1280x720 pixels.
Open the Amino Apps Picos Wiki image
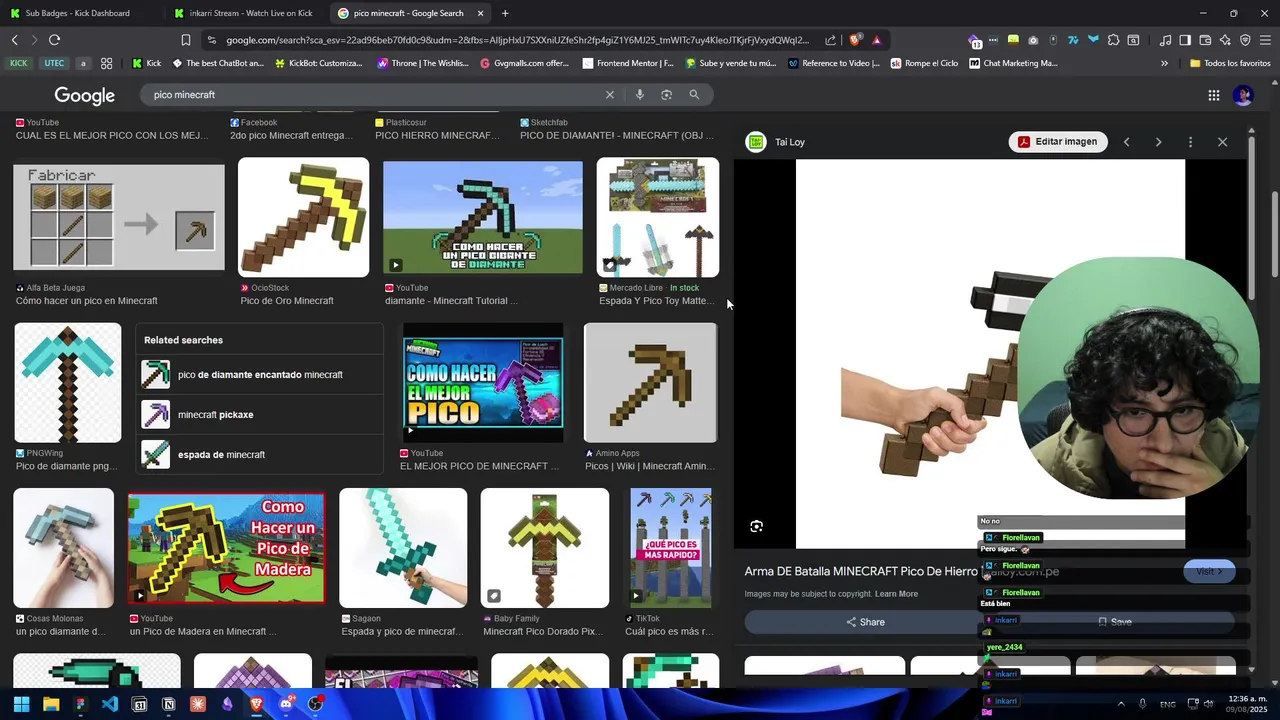pos(650,382)
